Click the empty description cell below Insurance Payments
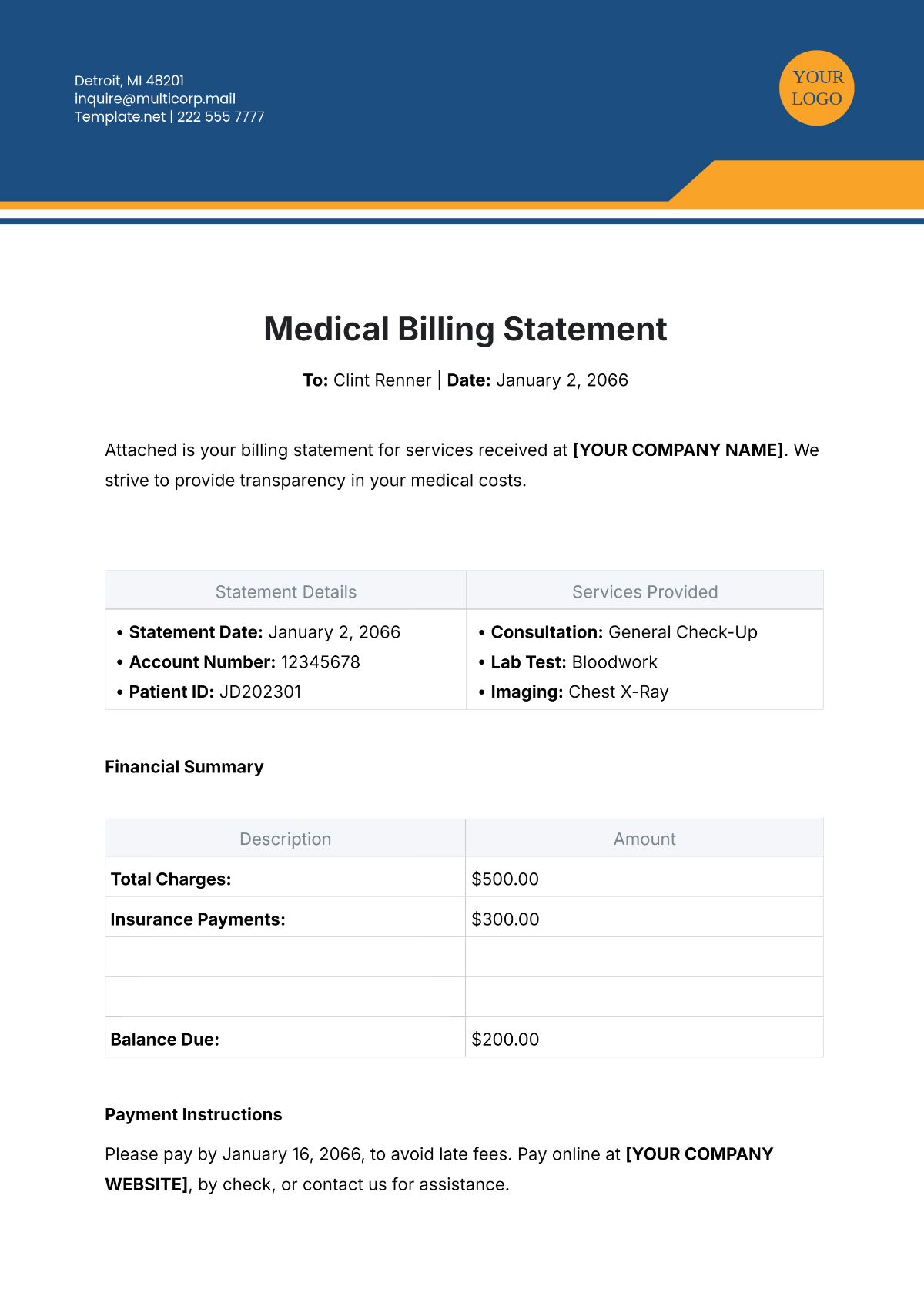 (x=285, y=956)
